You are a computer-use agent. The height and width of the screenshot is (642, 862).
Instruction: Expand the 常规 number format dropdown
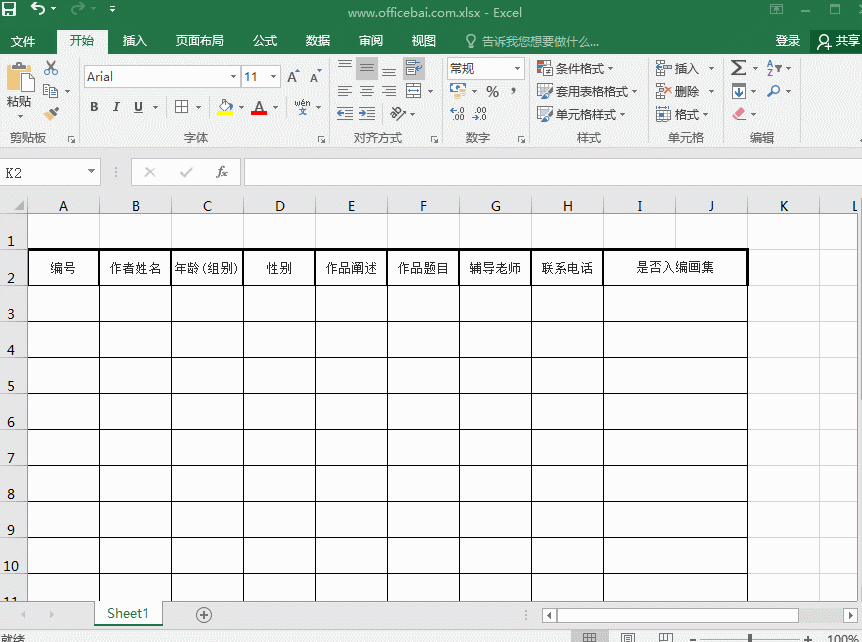517,68
